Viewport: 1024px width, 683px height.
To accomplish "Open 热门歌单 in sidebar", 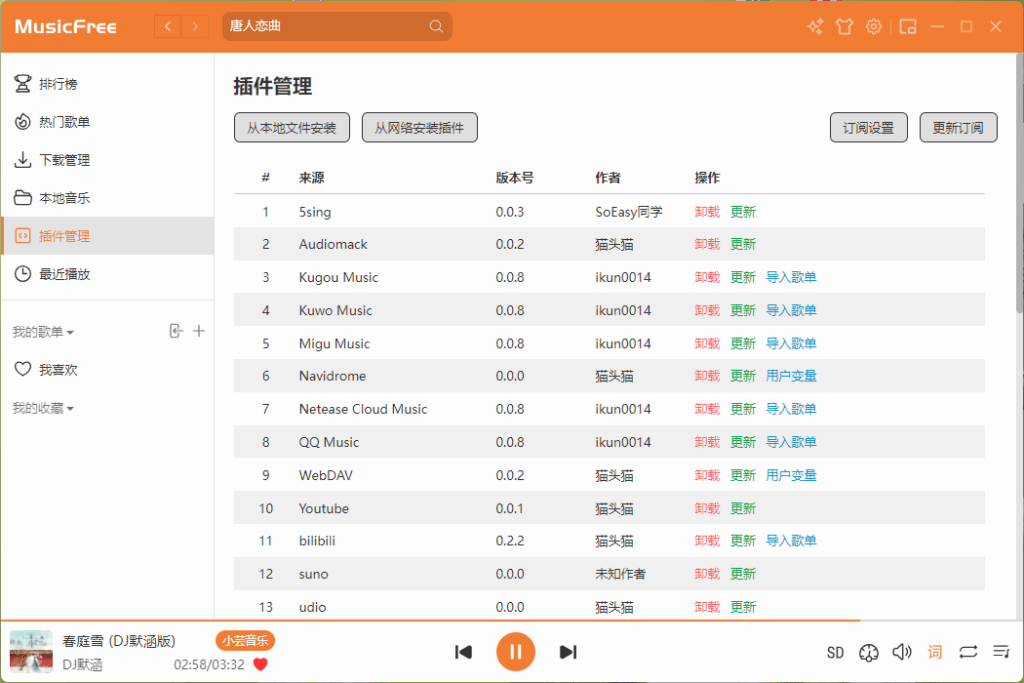I will [x=108, y=121].
